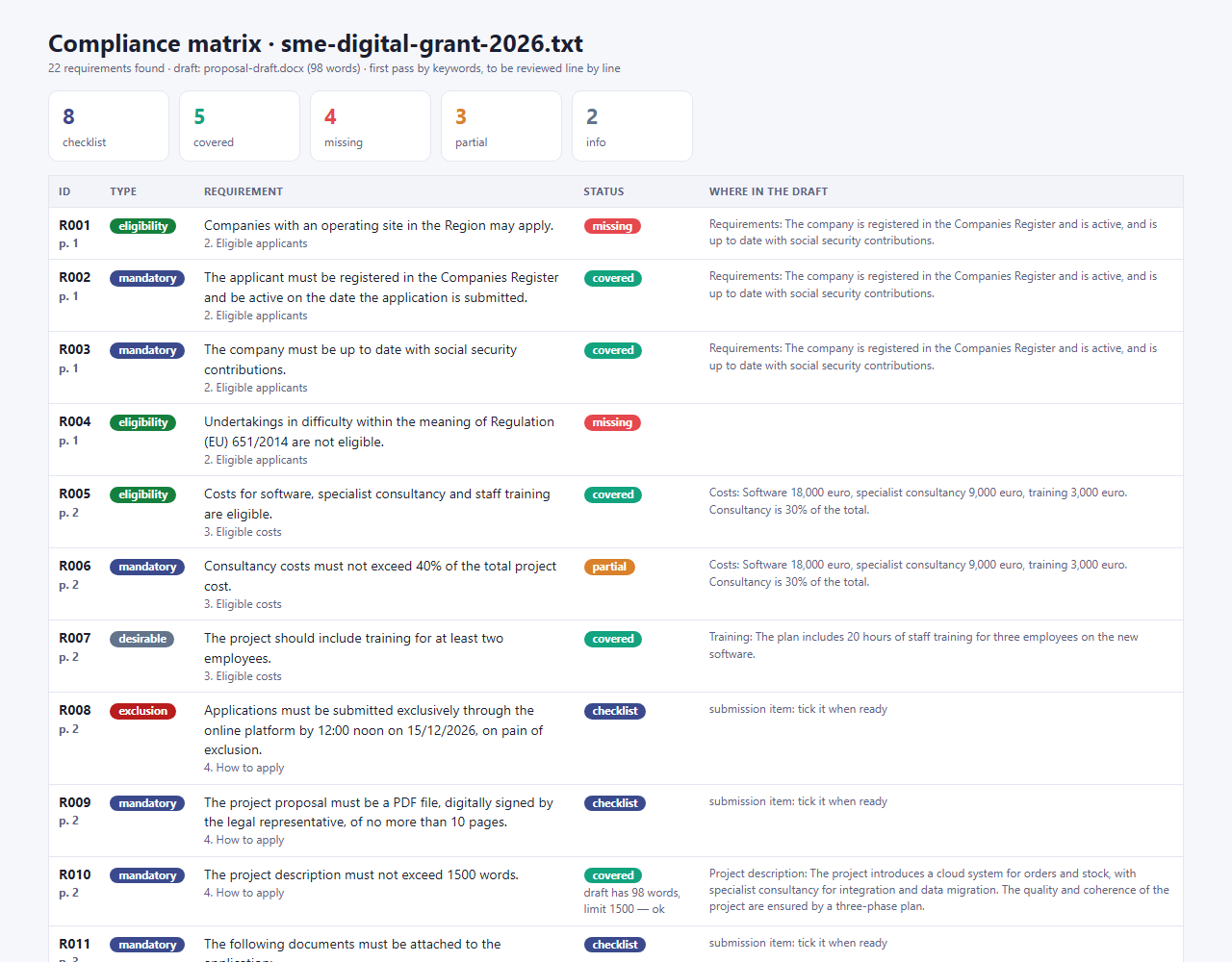This screenshot has width=1232, height=962.
Task: Click the 'checklist' status badge in row R011
Action: 615,945
